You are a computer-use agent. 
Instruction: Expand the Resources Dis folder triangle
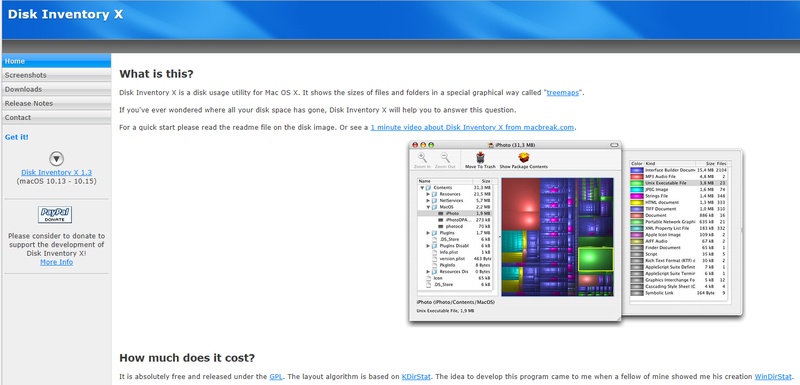(x=428, y=272)
